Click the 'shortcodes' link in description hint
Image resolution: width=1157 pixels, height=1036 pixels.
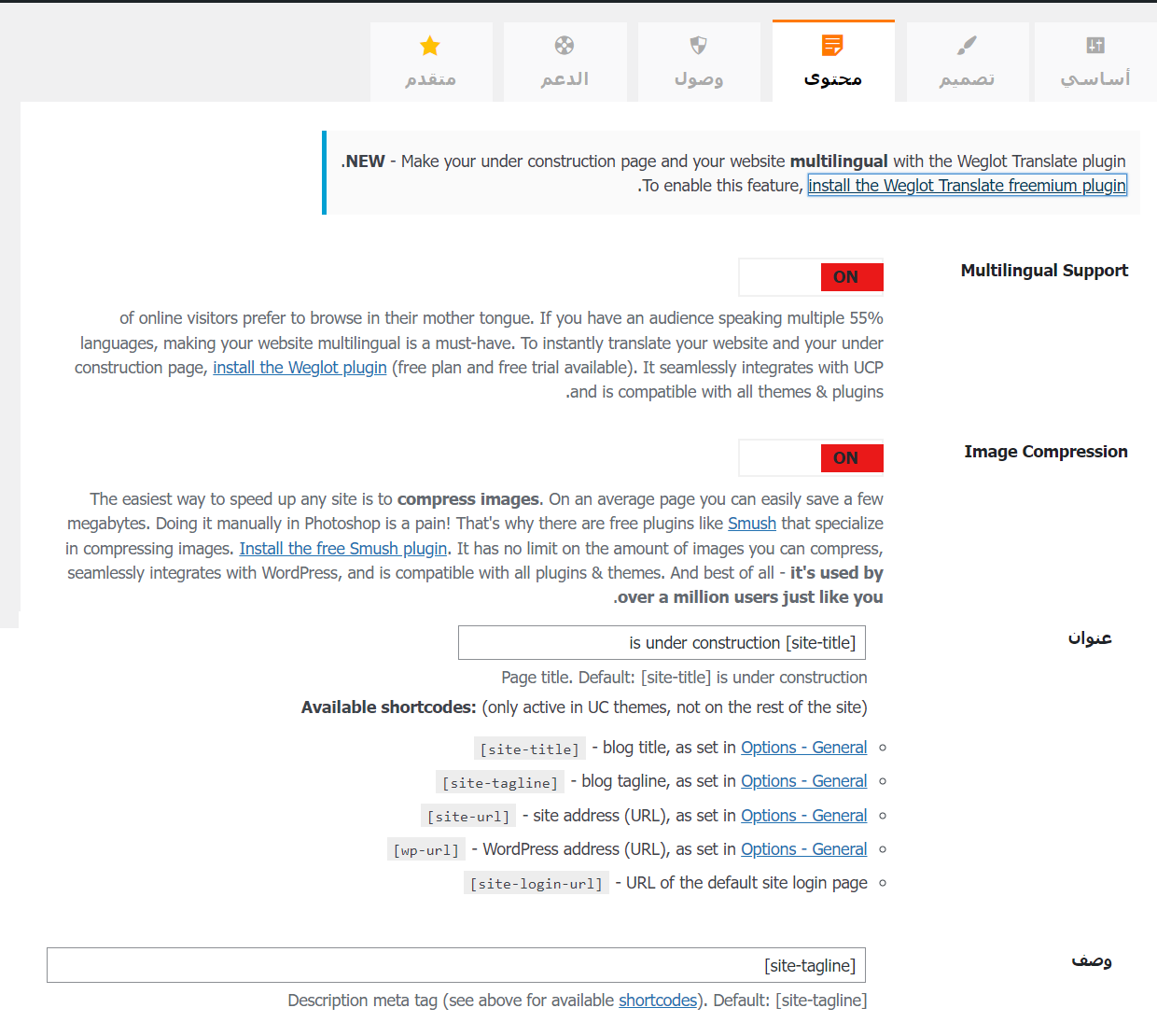coord(658,1001)
